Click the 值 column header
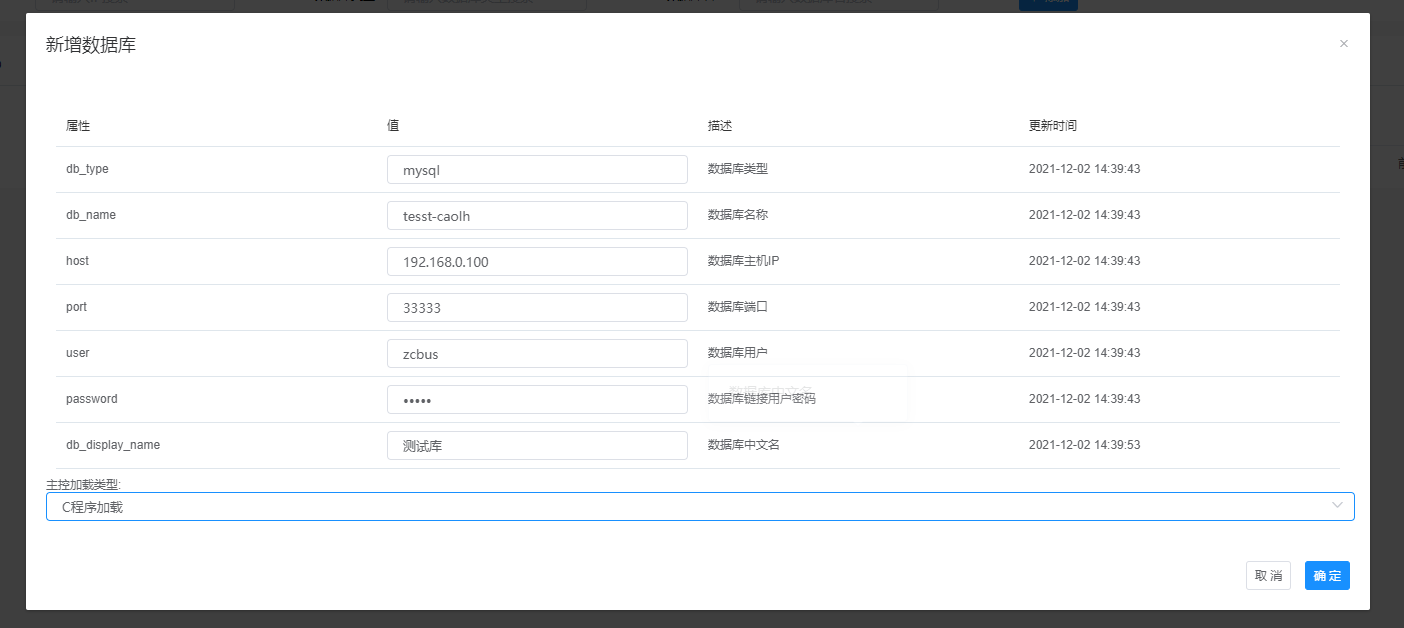 coord(393,126)
